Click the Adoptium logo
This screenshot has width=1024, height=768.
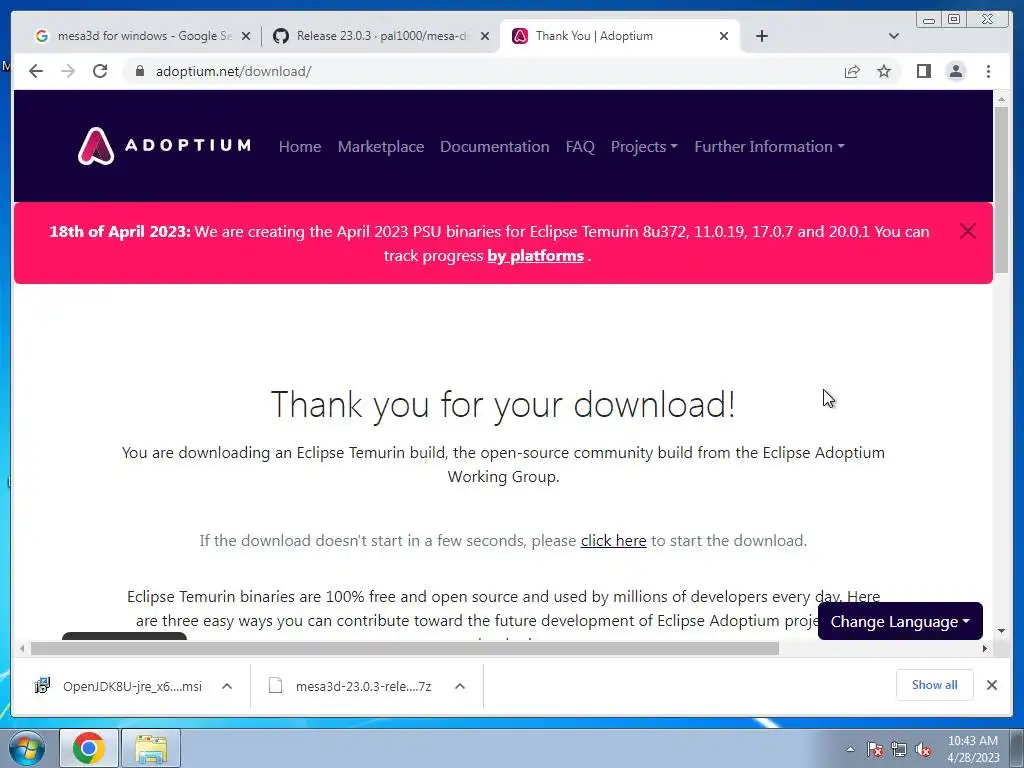tap(165, 146)
